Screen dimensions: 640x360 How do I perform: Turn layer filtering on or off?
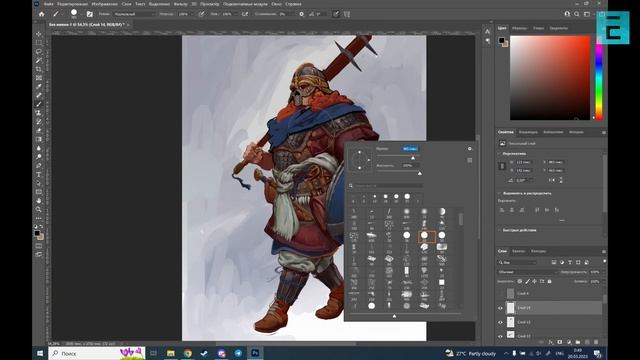tap(604, 261)
